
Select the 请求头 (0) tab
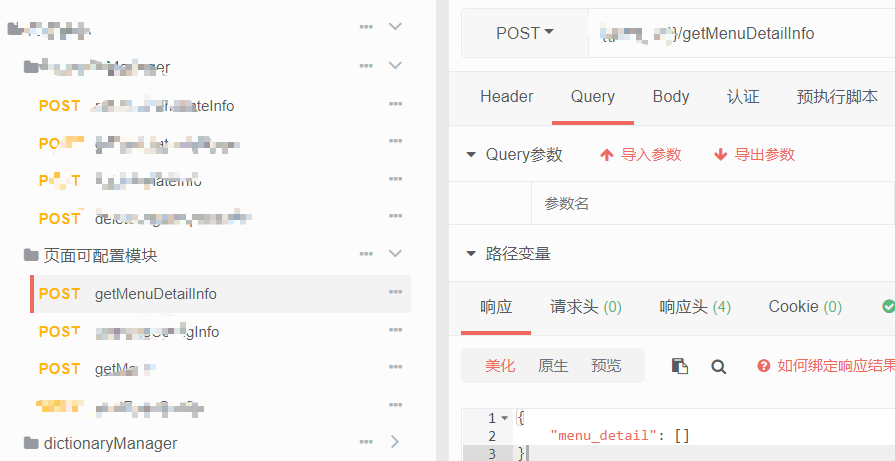(x=586, y=307)
